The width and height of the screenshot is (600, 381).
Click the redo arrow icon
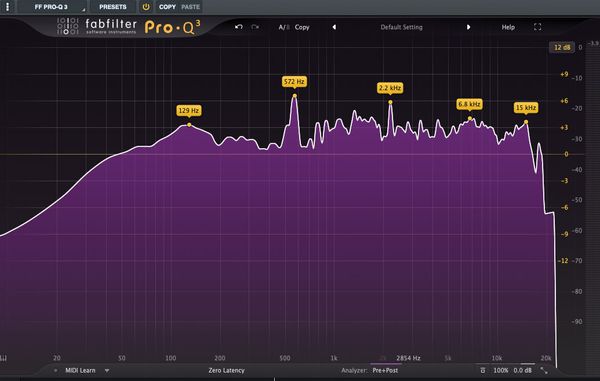[x=255, y=27]
